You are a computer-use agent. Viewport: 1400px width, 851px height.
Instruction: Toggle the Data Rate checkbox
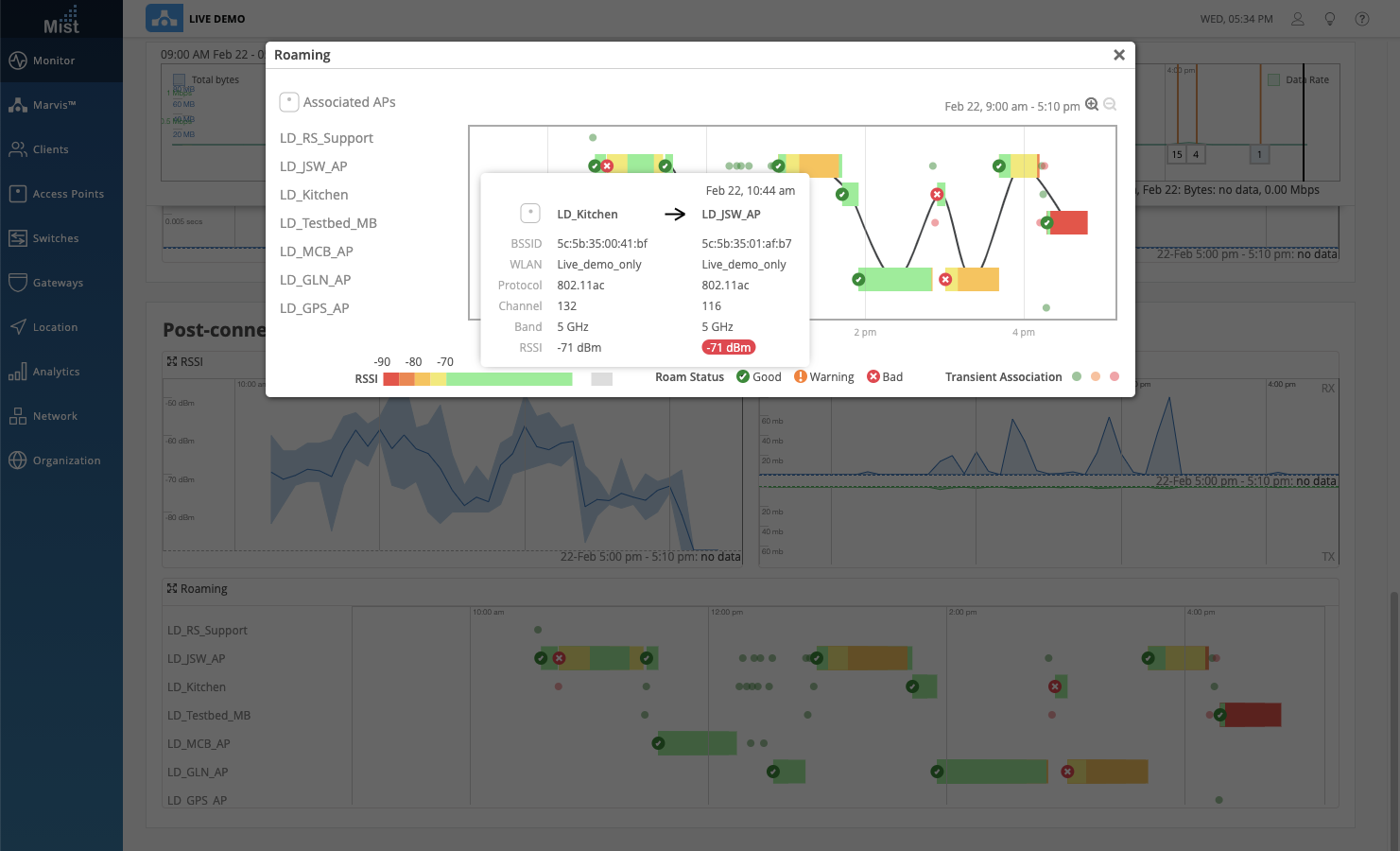[1273, 80]
